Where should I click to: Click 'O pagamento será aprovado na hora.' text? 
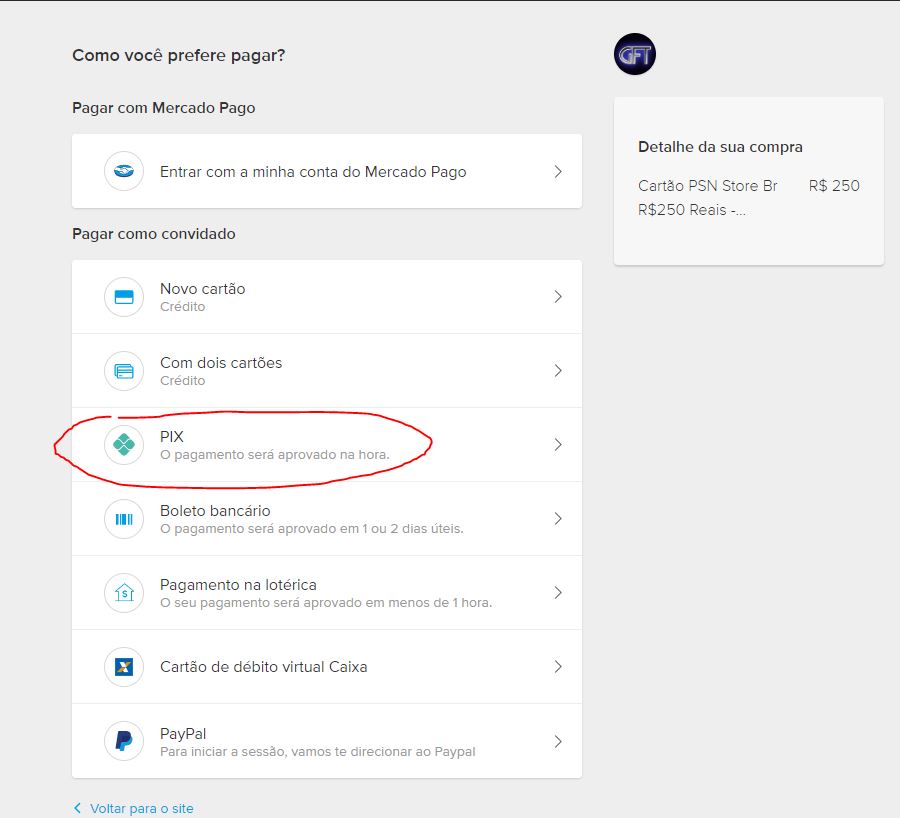click(275, 455)
